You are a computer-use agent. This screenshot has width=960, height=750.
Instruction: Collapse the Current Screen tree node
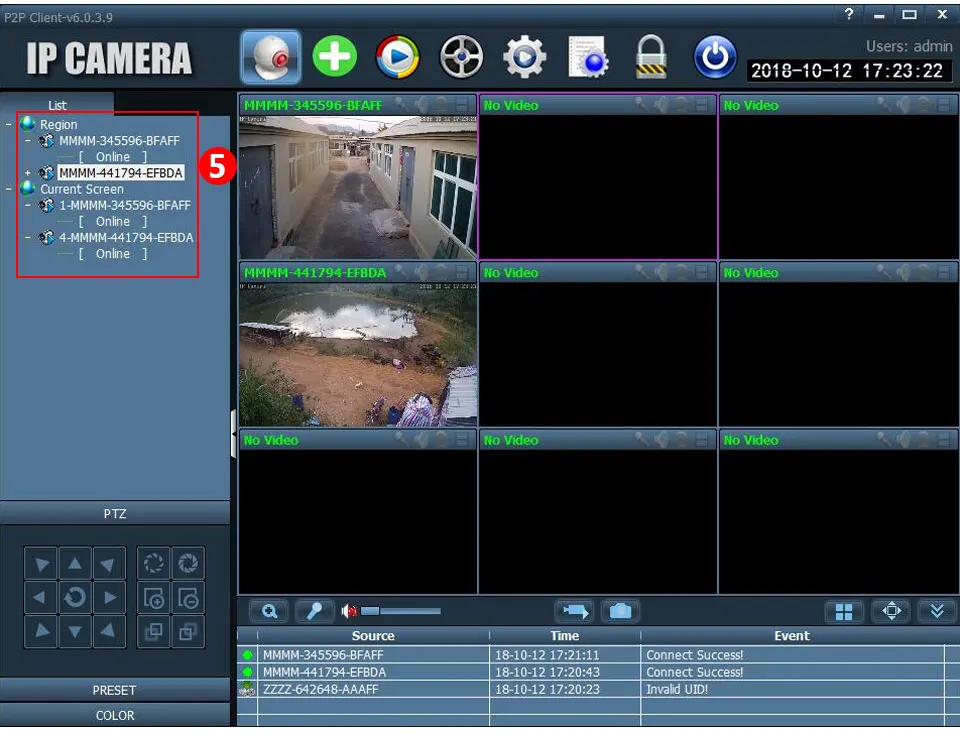(9, 189)
